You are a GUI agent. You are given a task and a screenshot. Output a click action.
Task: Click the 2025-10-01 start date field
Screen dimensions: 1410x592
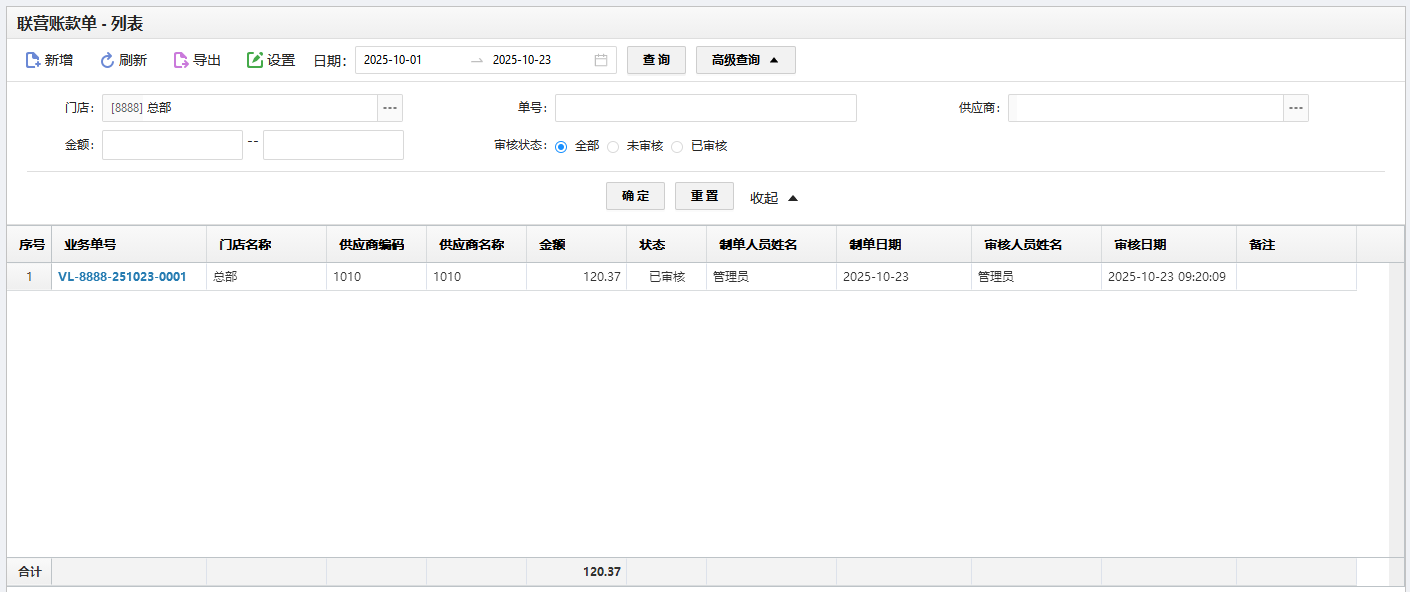[410, 60]
